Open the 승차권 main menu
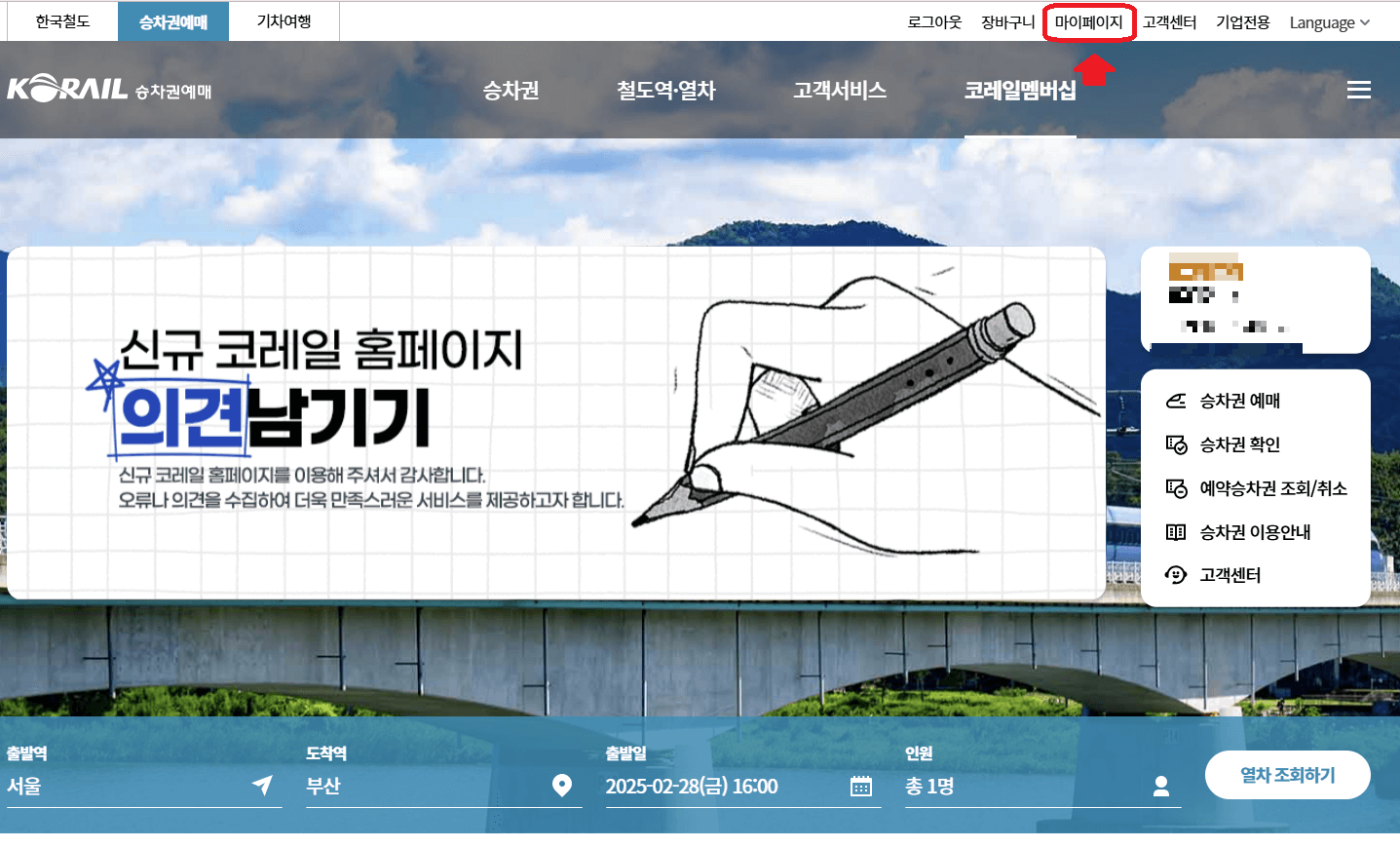The height and width of the screenshot is (848, 1400). [x=511, y=90]
